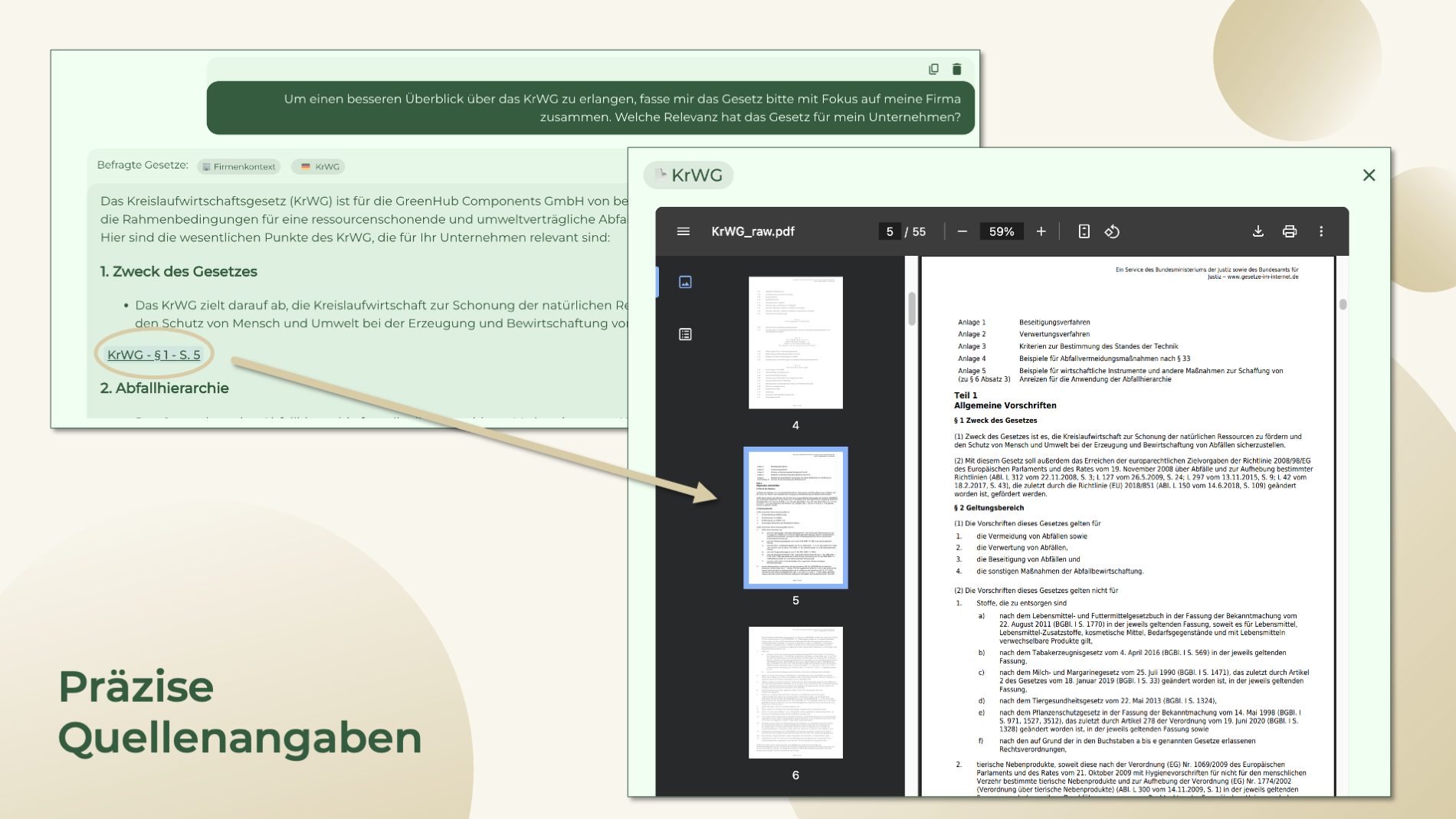This screenshot has width=1456, height=819.
Task: Open the PDF more actions menu
Action: coord(1321,231)
